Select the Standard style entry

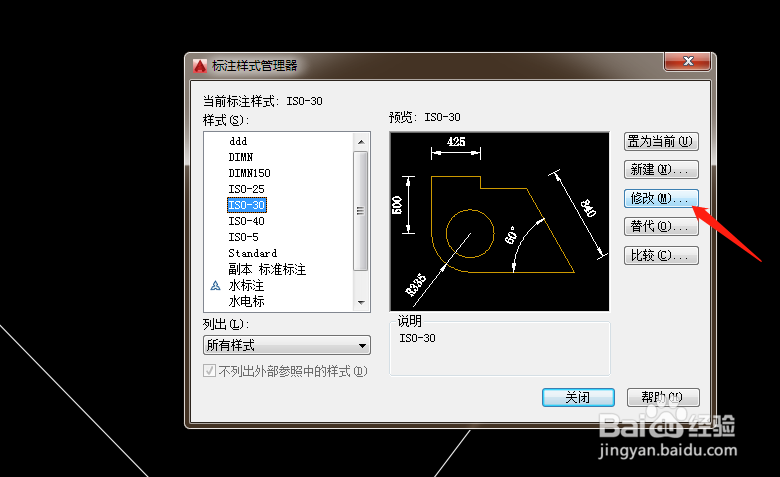[253, 253]
